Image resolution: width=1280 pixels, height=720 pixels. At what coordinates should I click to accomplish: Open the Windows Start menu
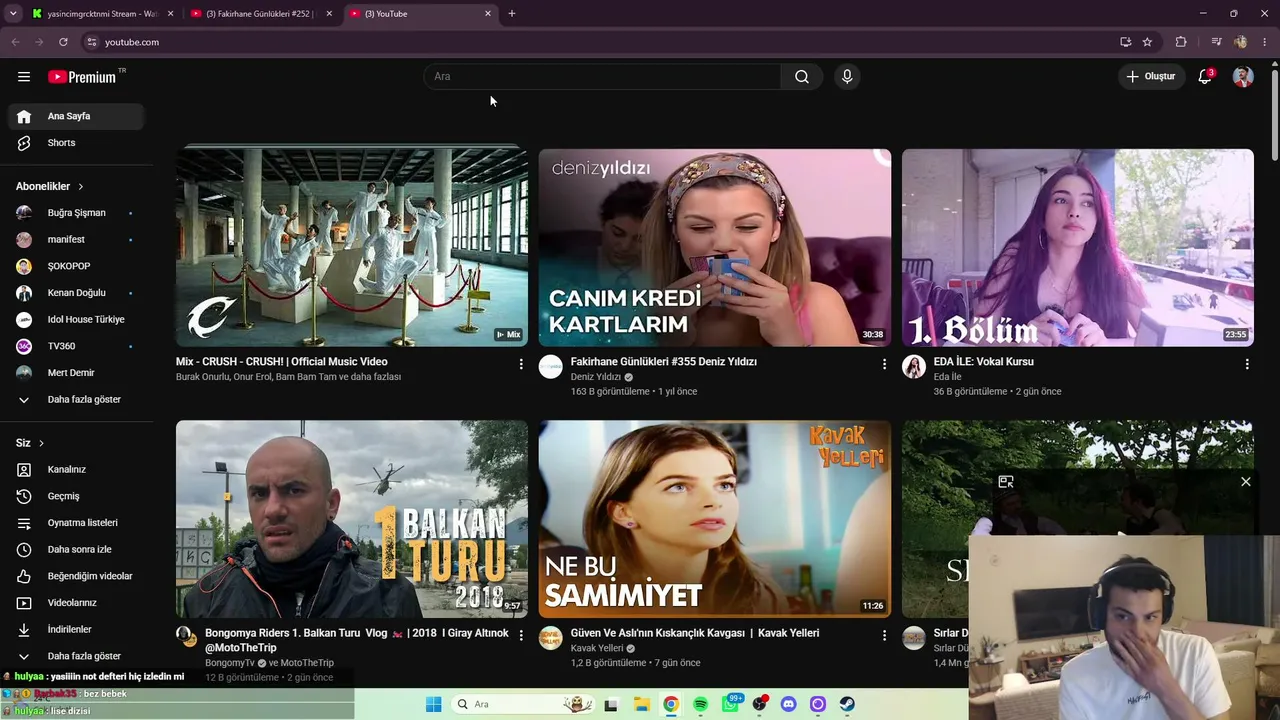click(x=433, y=704)
